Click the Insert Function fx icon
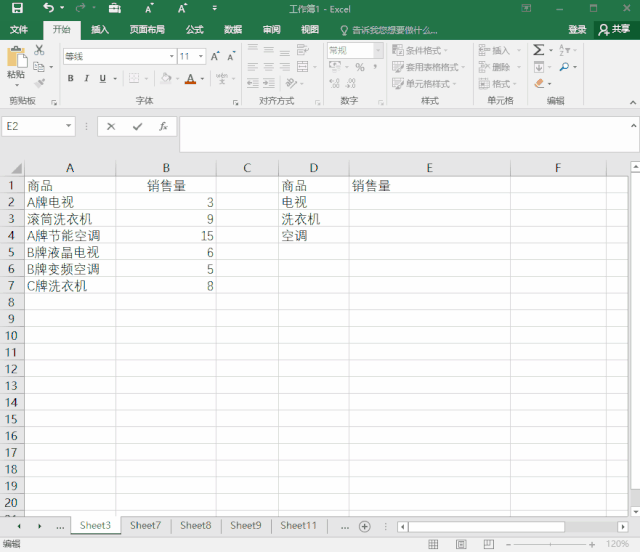The height and width of the screenshot is (552, 640). click(163, 127)
